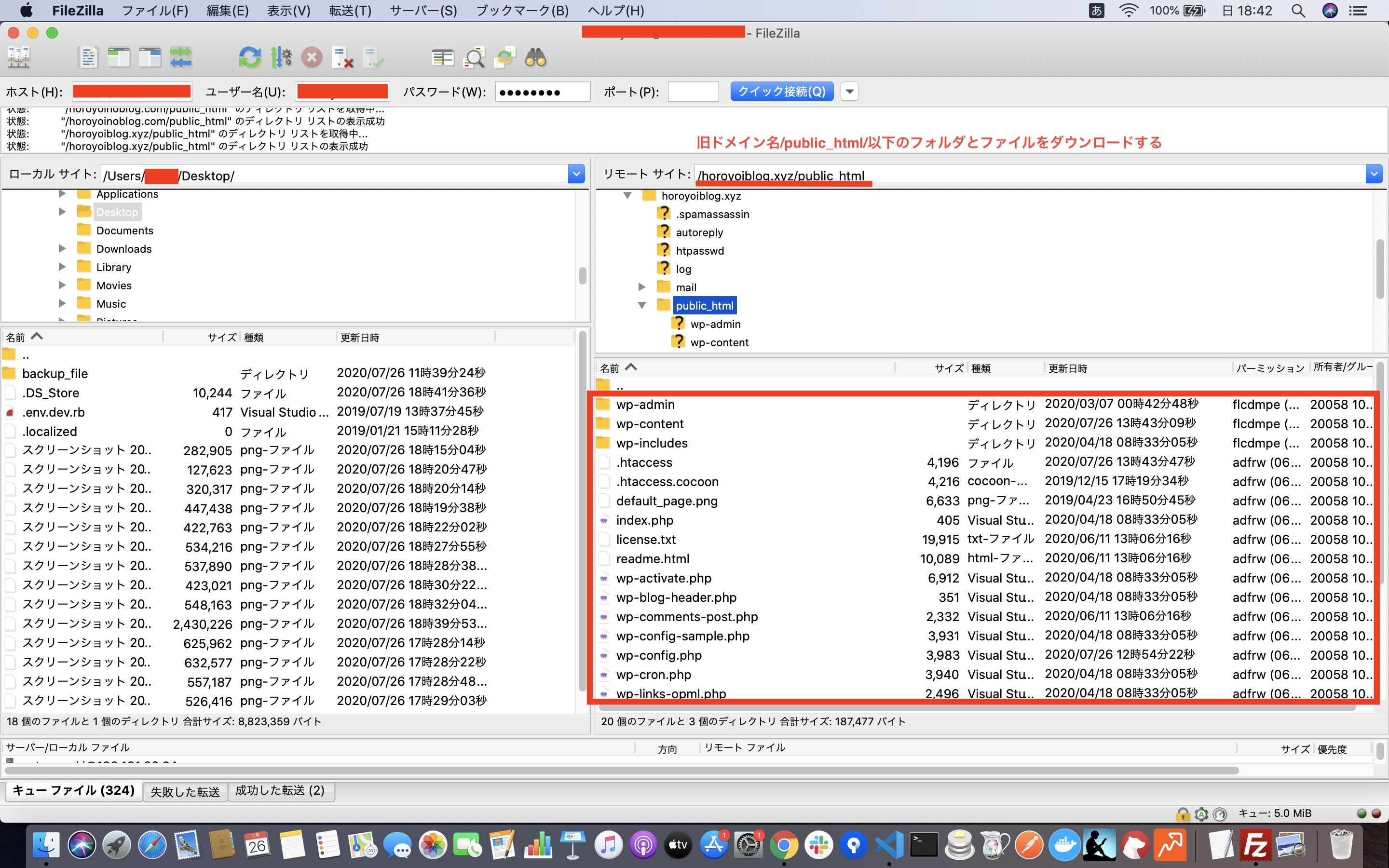Open the 編集(E) menu
Image resolution: width=1389 pixels, height=868 pixels.
coord(227,10)
